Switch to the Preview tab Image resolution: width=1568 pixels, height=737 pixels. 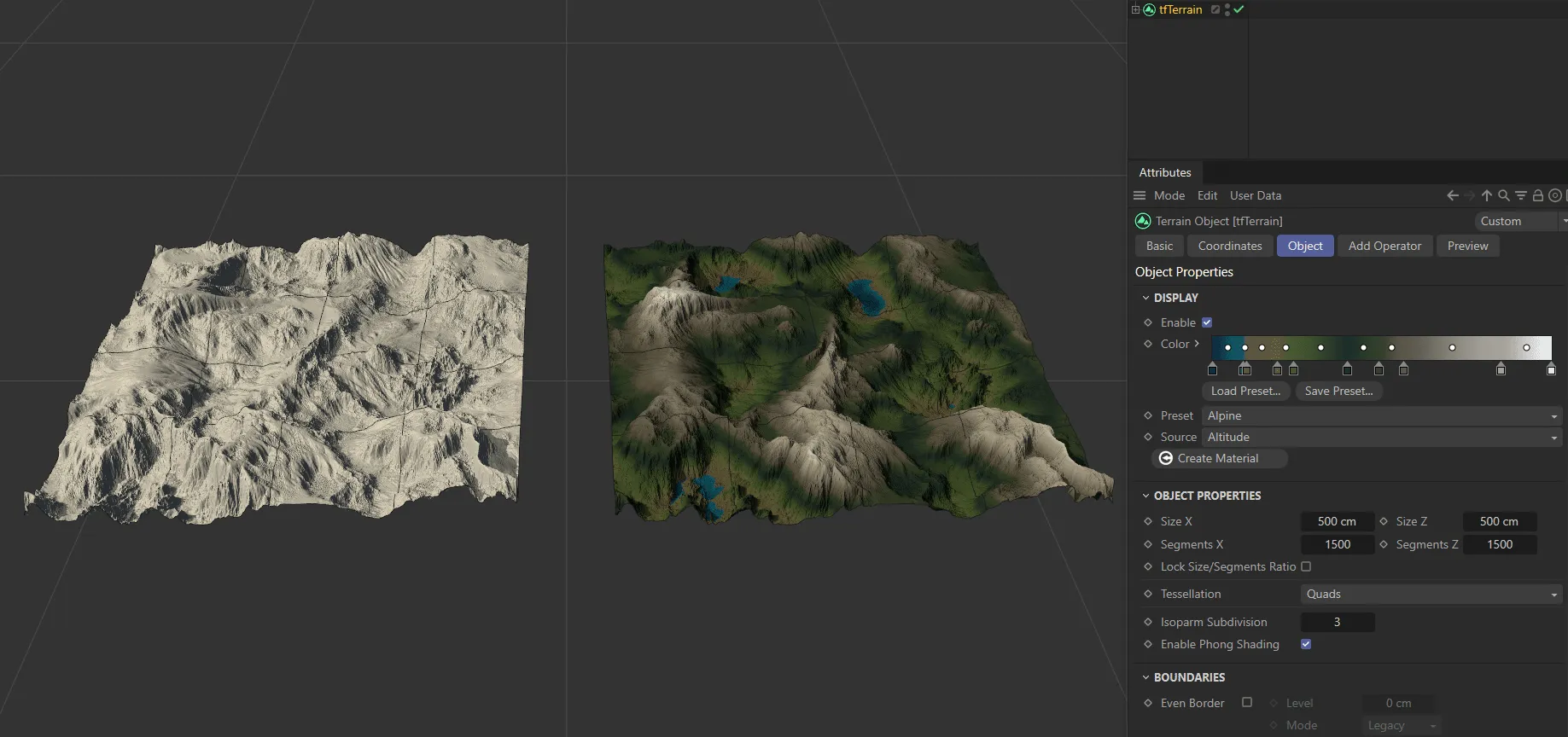coord(1467,246)
